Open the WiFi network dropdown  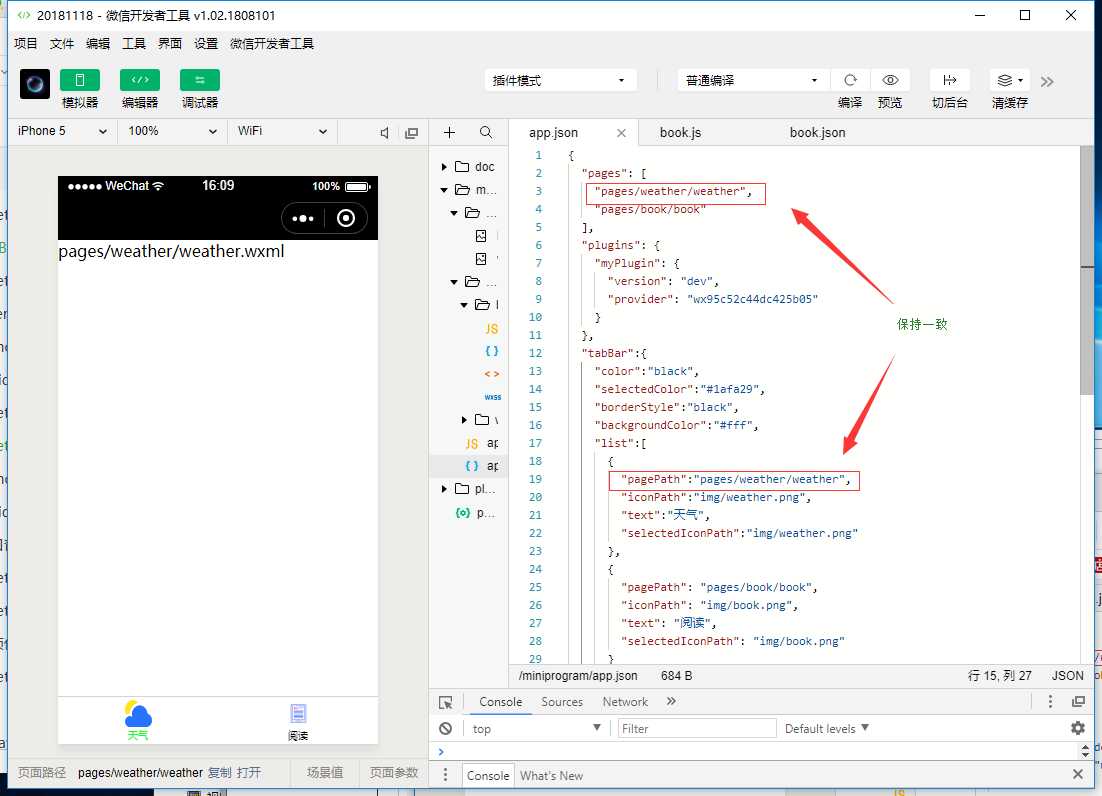(x=282, y=131)
